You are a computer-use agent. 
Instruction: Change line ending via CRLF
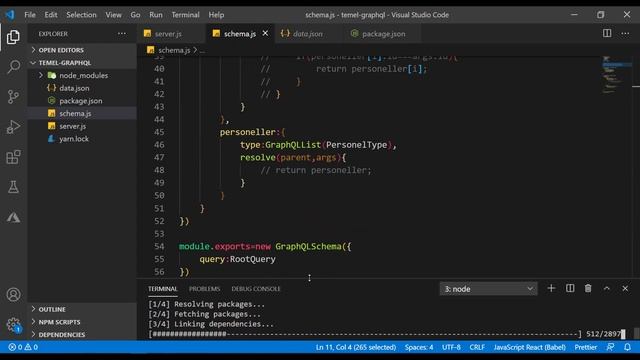click(477, 347)
